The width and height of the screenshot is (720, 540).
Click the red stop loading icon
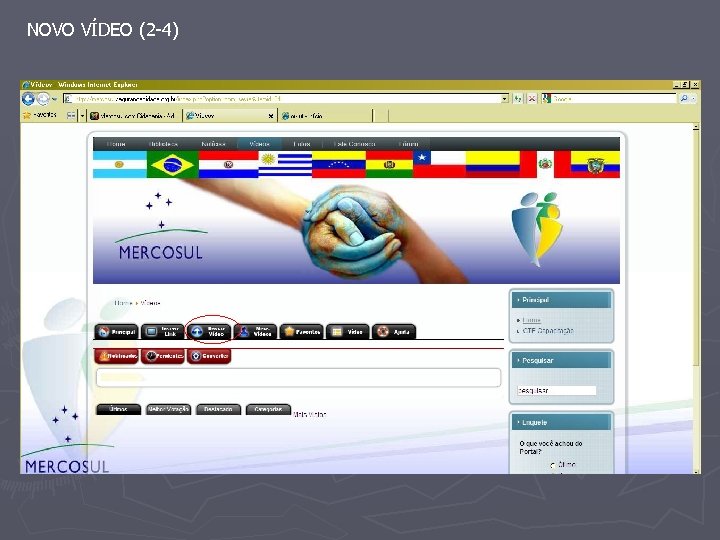(532, 99)
